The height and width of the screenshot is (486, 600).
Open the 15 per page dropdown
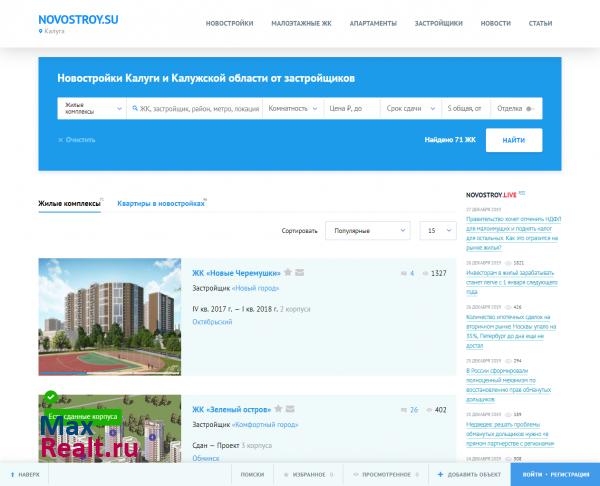(438, 230)
